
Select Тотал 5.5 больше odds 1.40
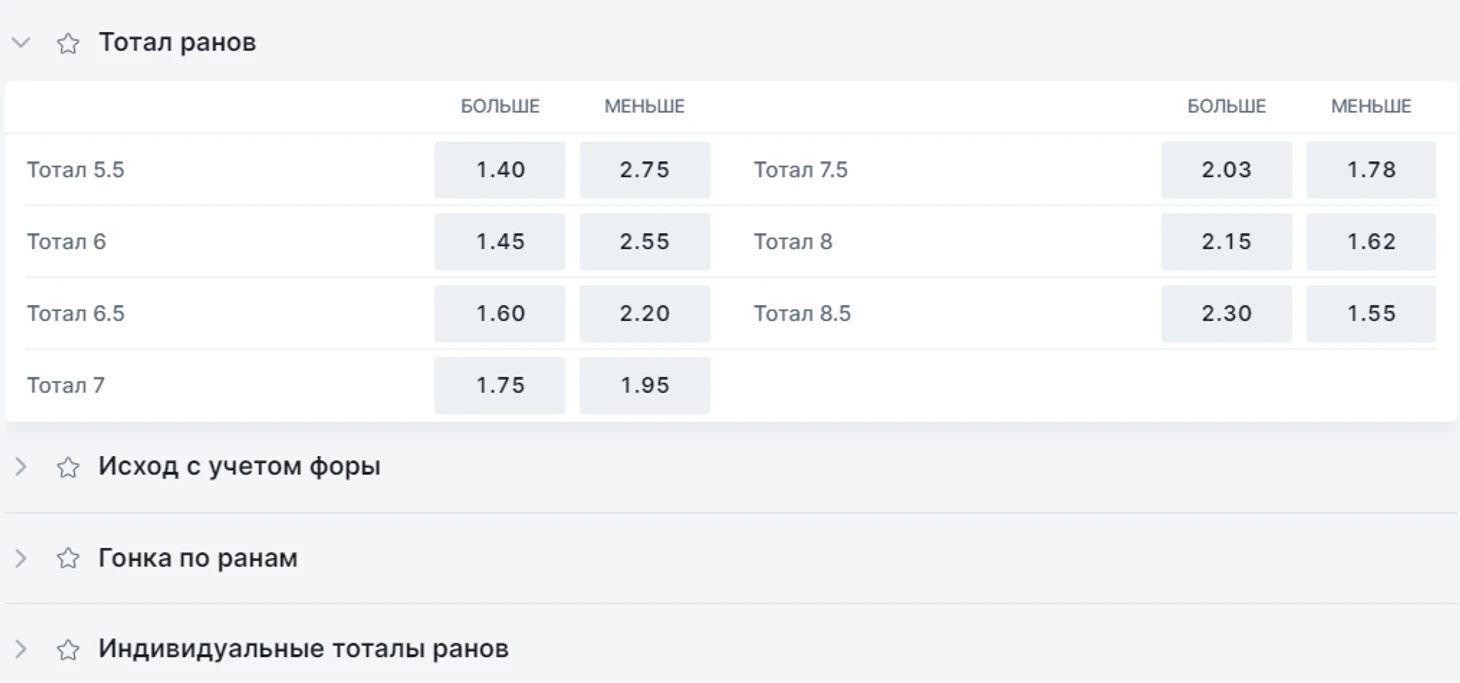(499, 170)
